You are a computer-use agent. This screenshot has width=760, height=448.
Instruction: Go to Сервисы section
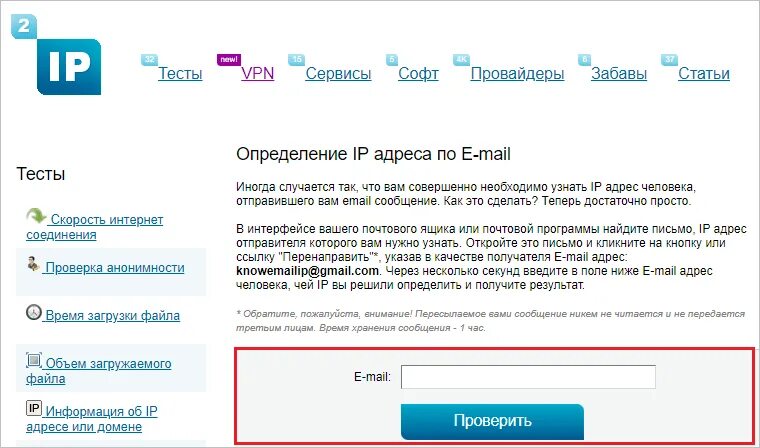338,74
